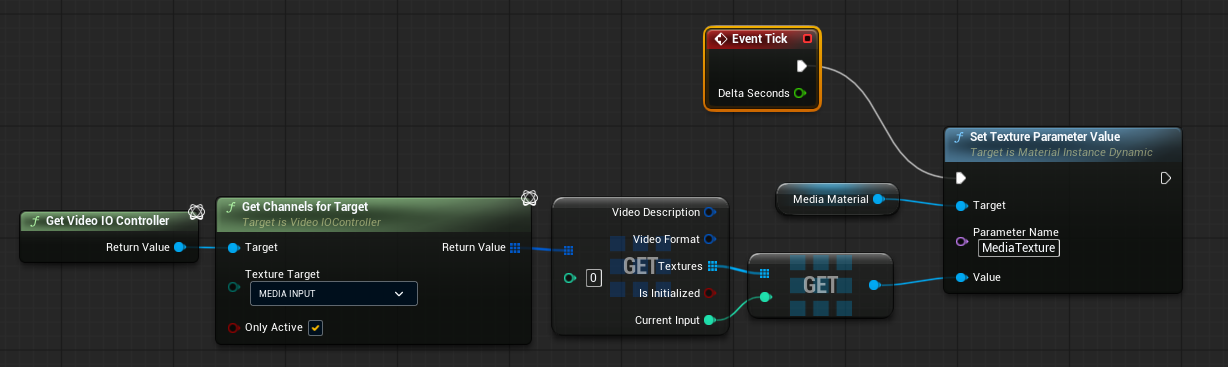Click the Texture Target input pin

click(234, 287)
